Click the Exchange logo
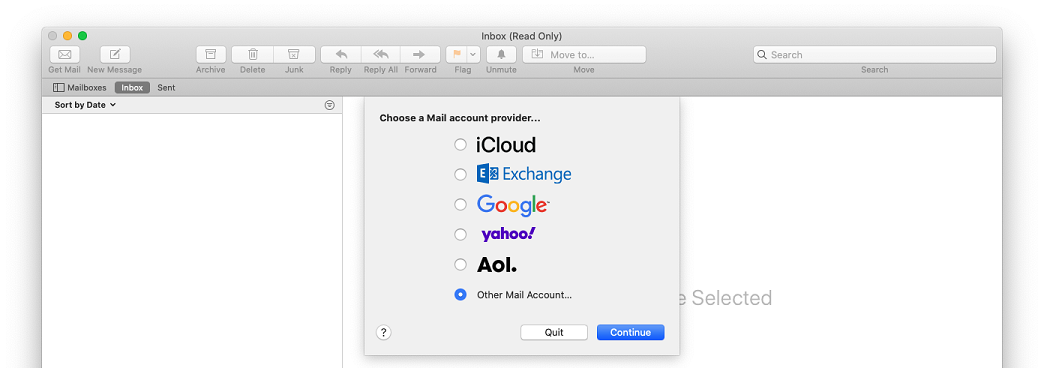The width and height of the screenshot is (1044, 368). (524, 174)
